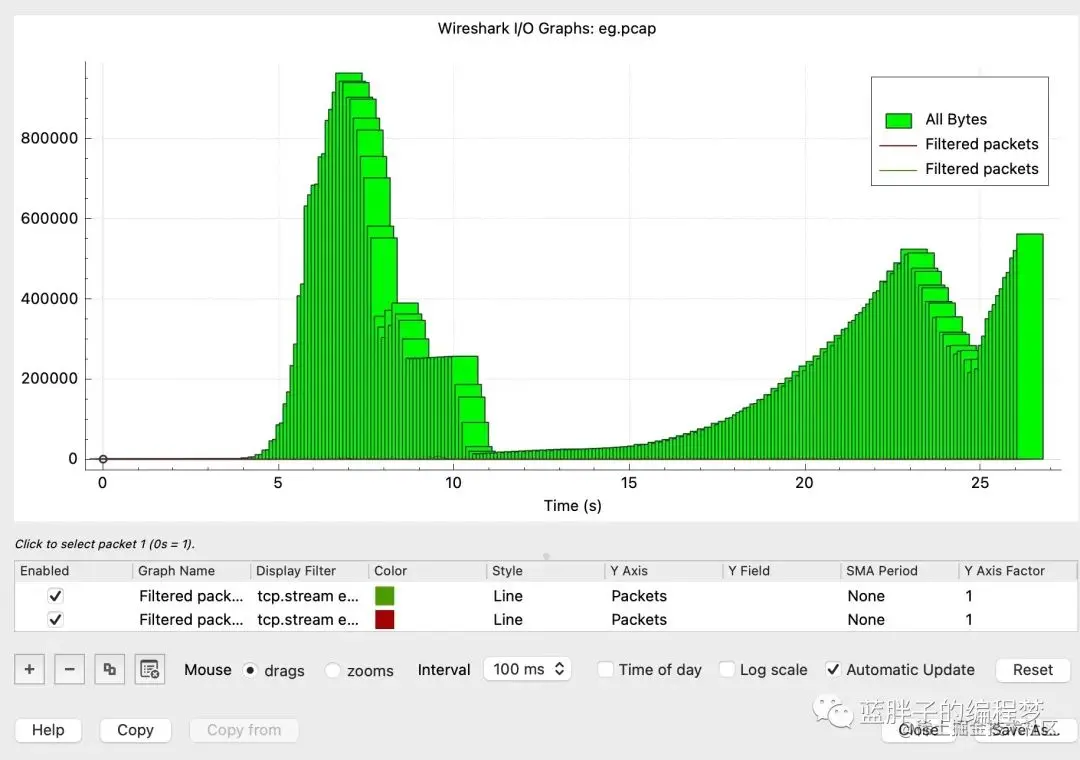Viewport: 1080px width, 760px height.
Task: Duplicate the selected graph via copy icon
Action: (110, 669)
